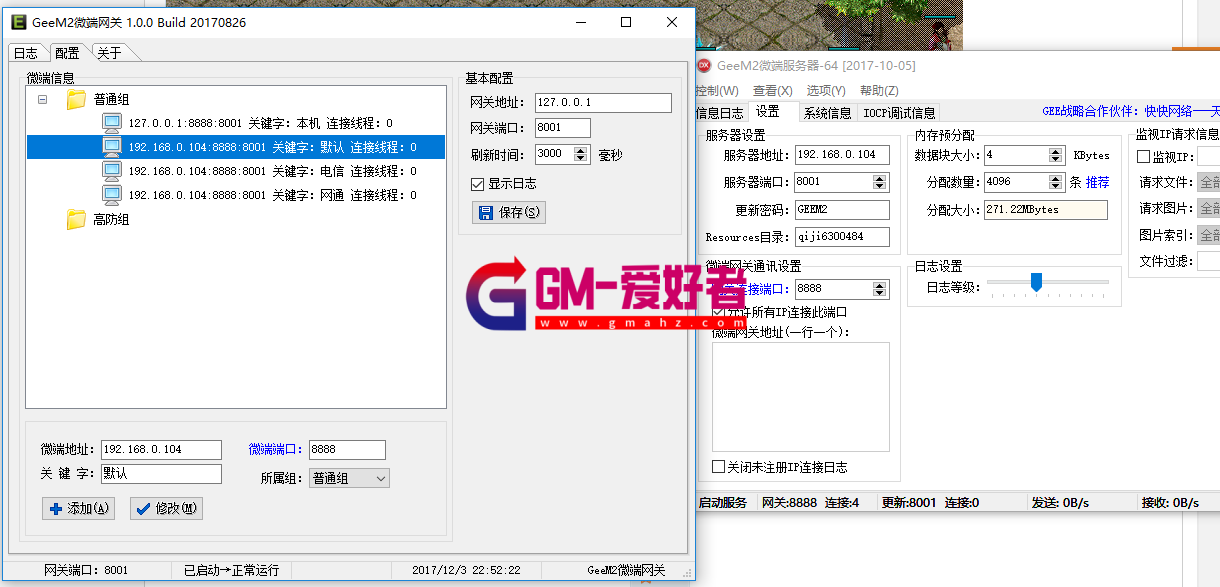This screenshot has width=1220, height=587.
Task: Open the 控制(W) menu
Action: [716, 91]
